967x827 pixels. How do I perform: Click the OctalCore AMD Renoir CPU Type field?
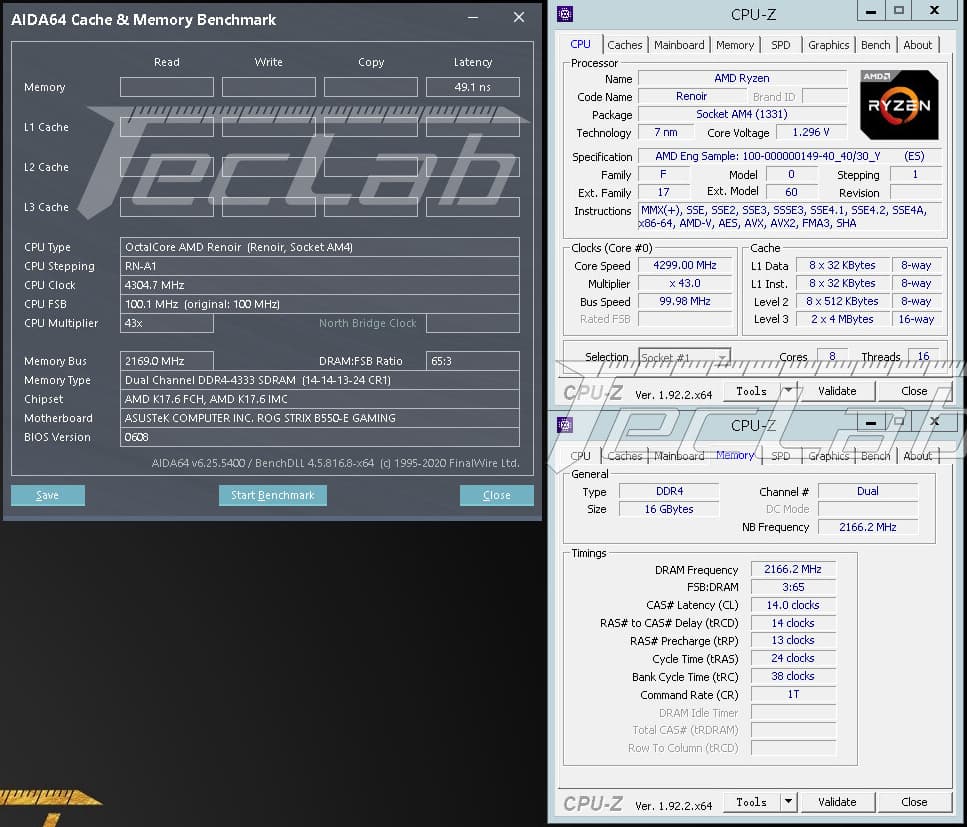[x=319, y=247]
